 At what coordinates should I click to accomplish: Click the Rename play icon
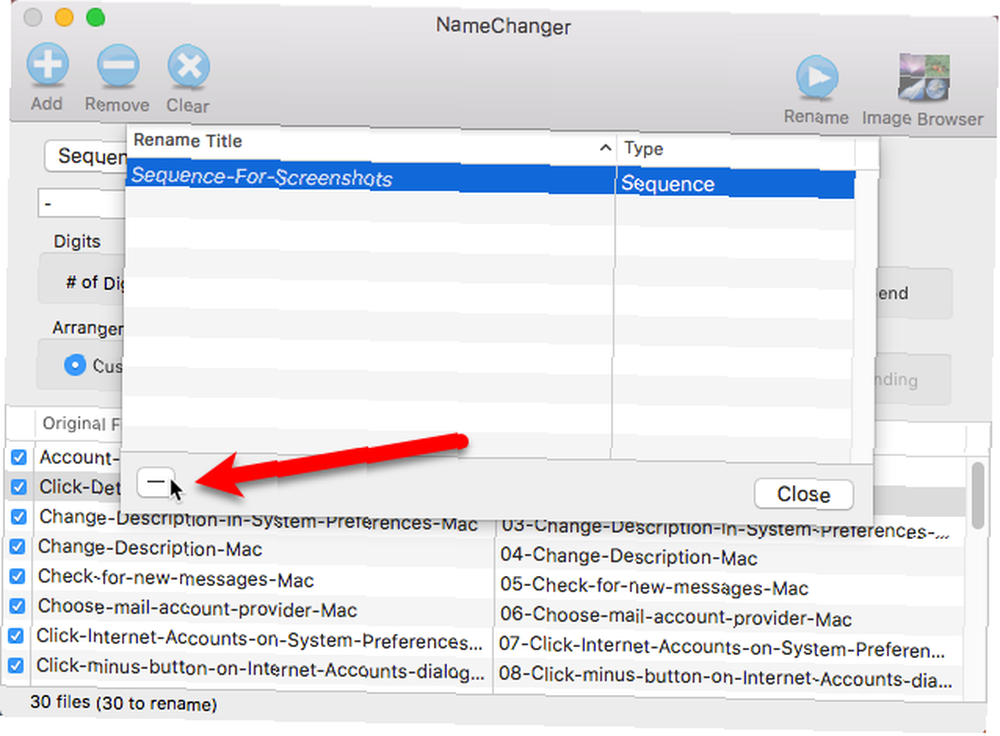tap(817, 78)
